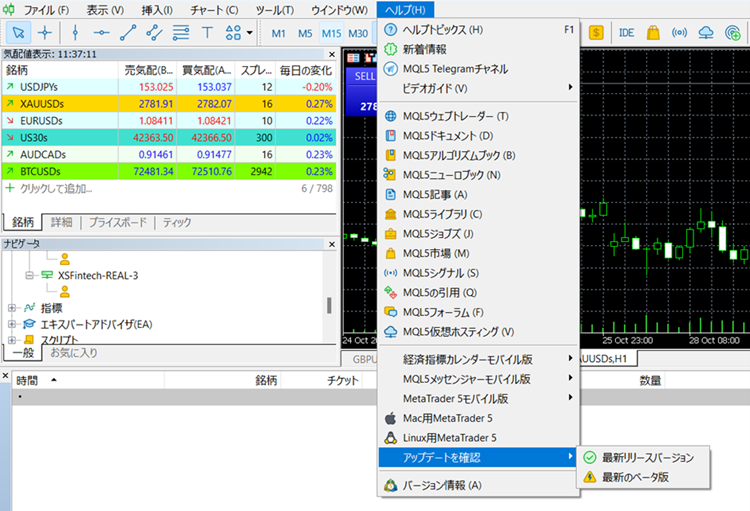Image resolution: width=750 pixels, height=511 pixels.
Task: Open the IDE MetaEditor button
Action: pos(626,33)
